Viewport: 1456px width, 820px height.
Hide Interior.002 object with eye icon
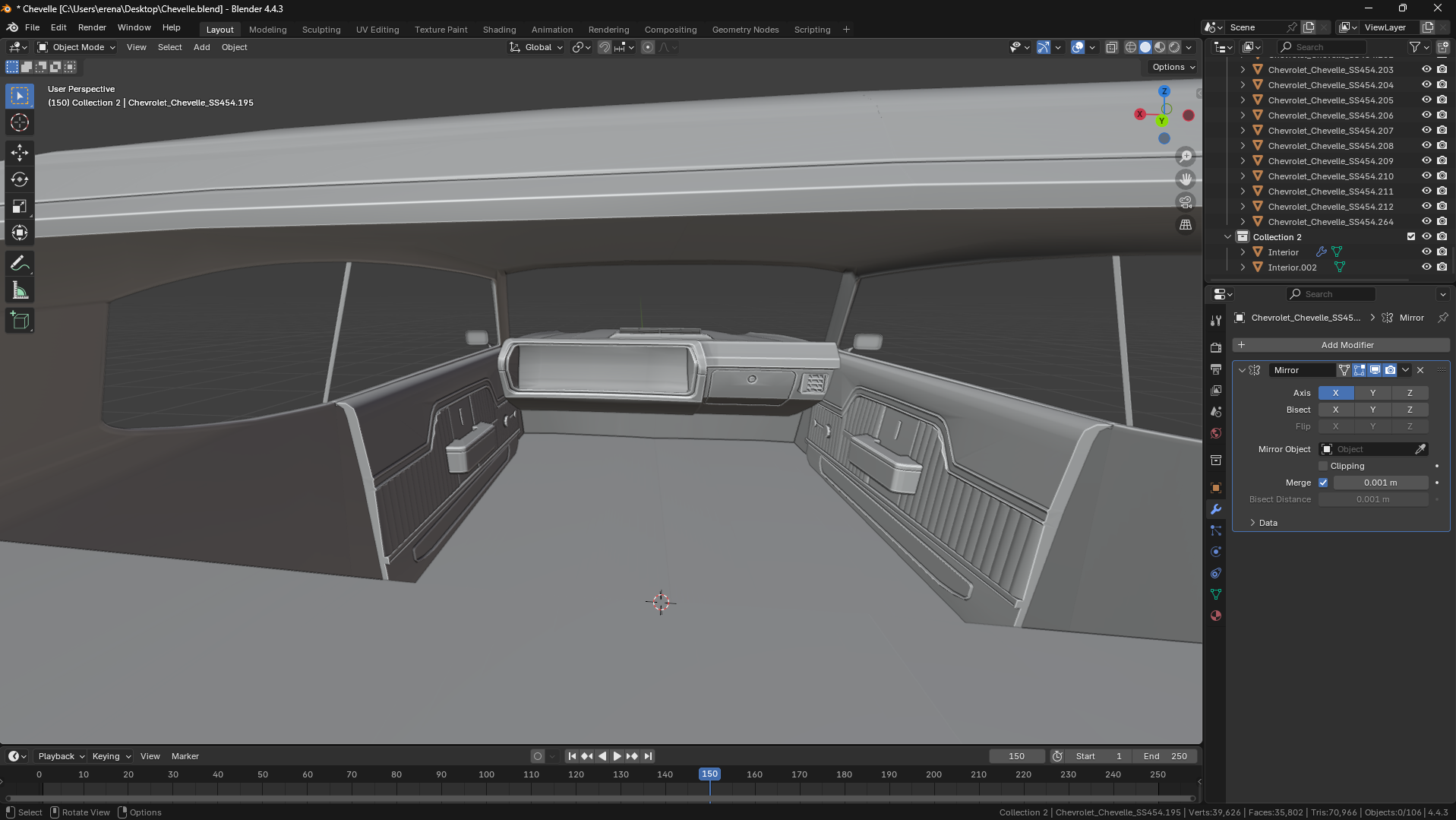point(1426,268)
